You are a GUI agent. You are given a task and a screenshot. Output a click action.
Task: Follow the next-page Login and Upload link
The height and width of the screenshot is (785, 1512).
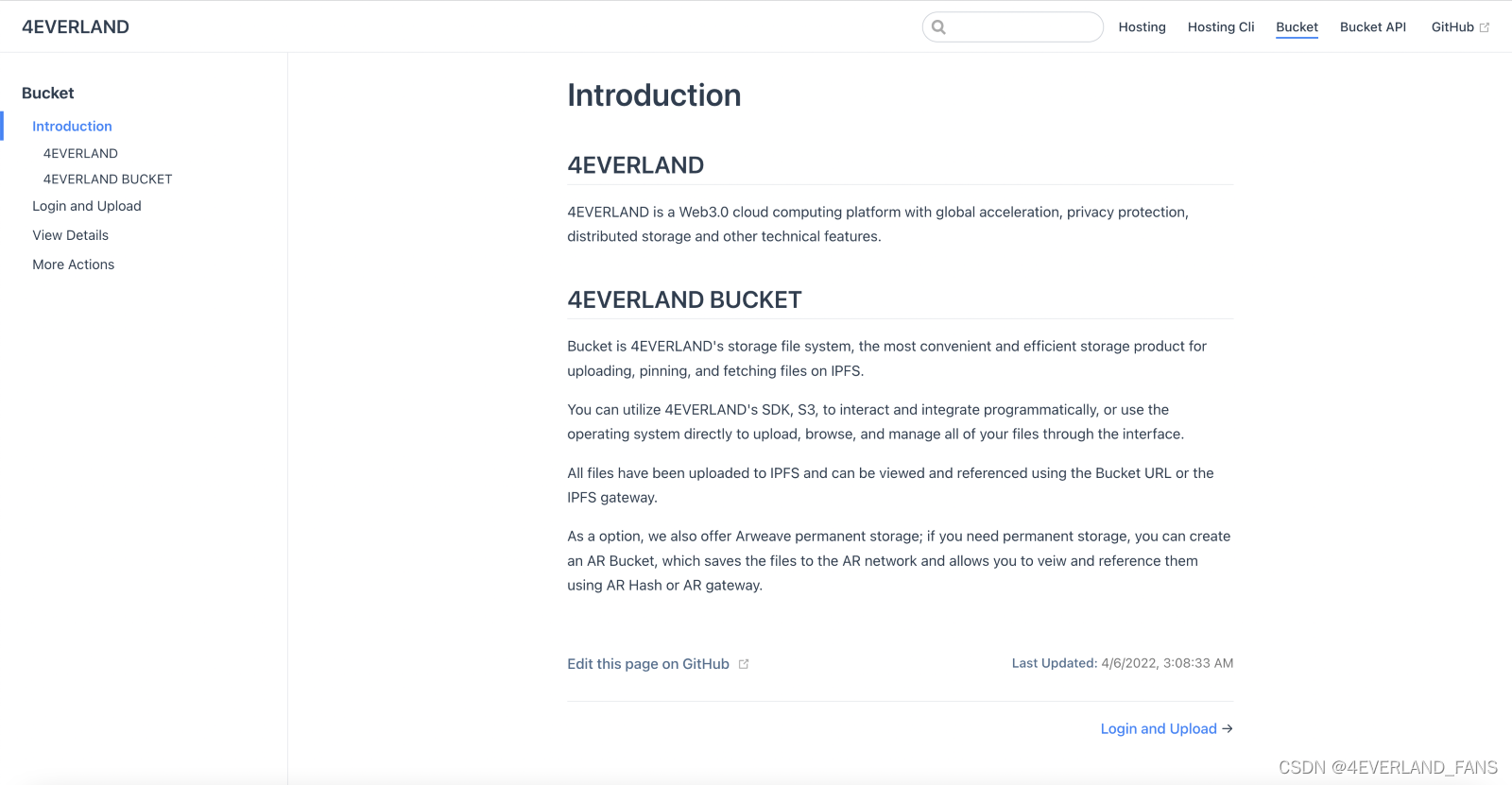[x=1159, y=728]
